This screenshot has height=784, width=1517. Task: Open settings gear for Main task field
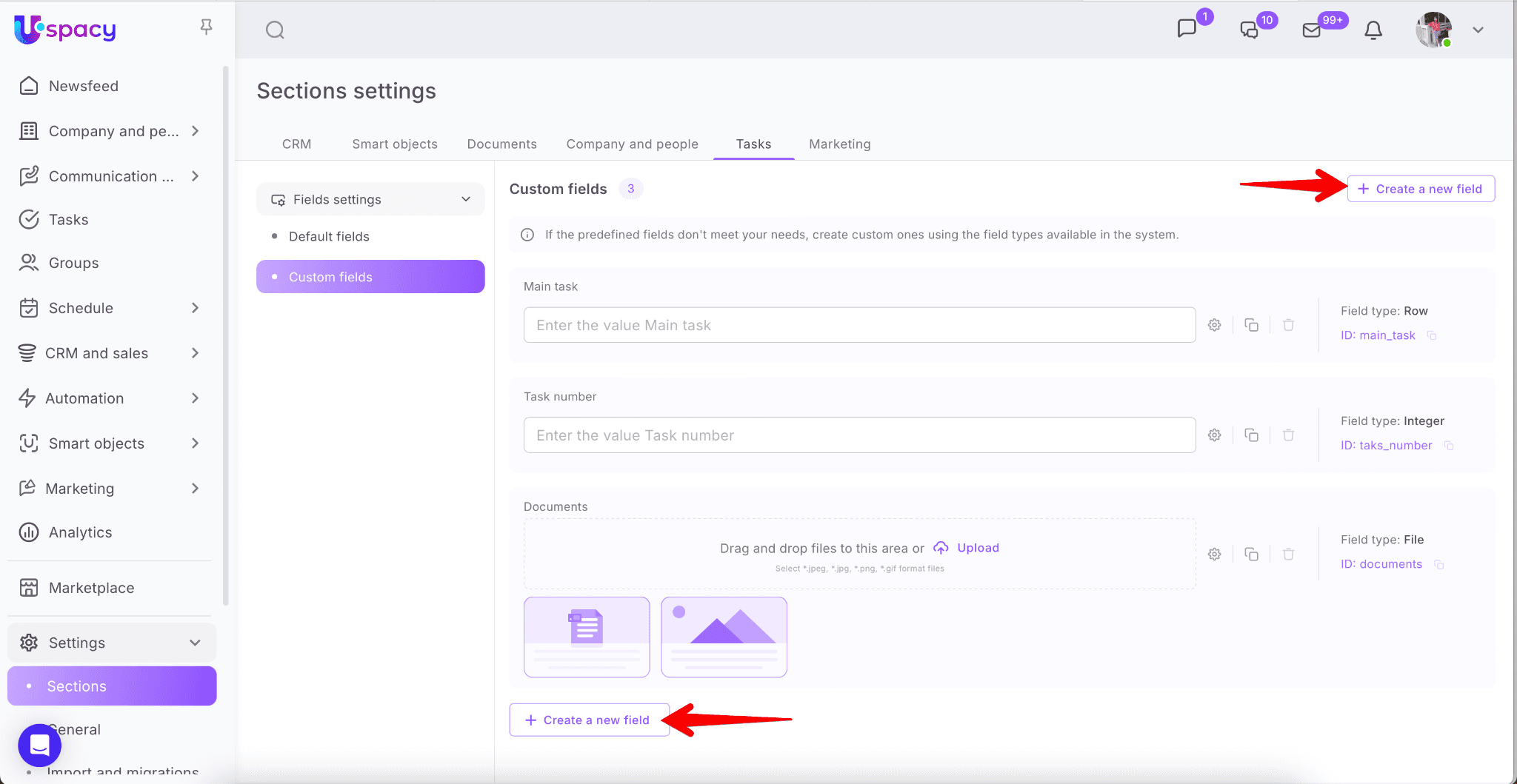point(1214,325)
